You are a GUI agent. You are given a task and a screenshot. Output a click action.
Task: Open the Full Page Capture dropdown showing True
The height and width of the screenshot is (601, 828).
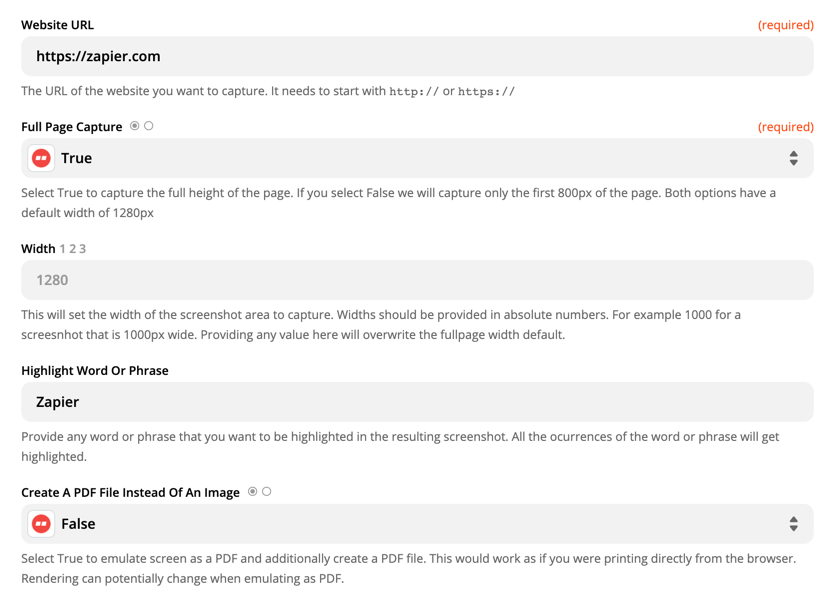click(x=417, y=158)
